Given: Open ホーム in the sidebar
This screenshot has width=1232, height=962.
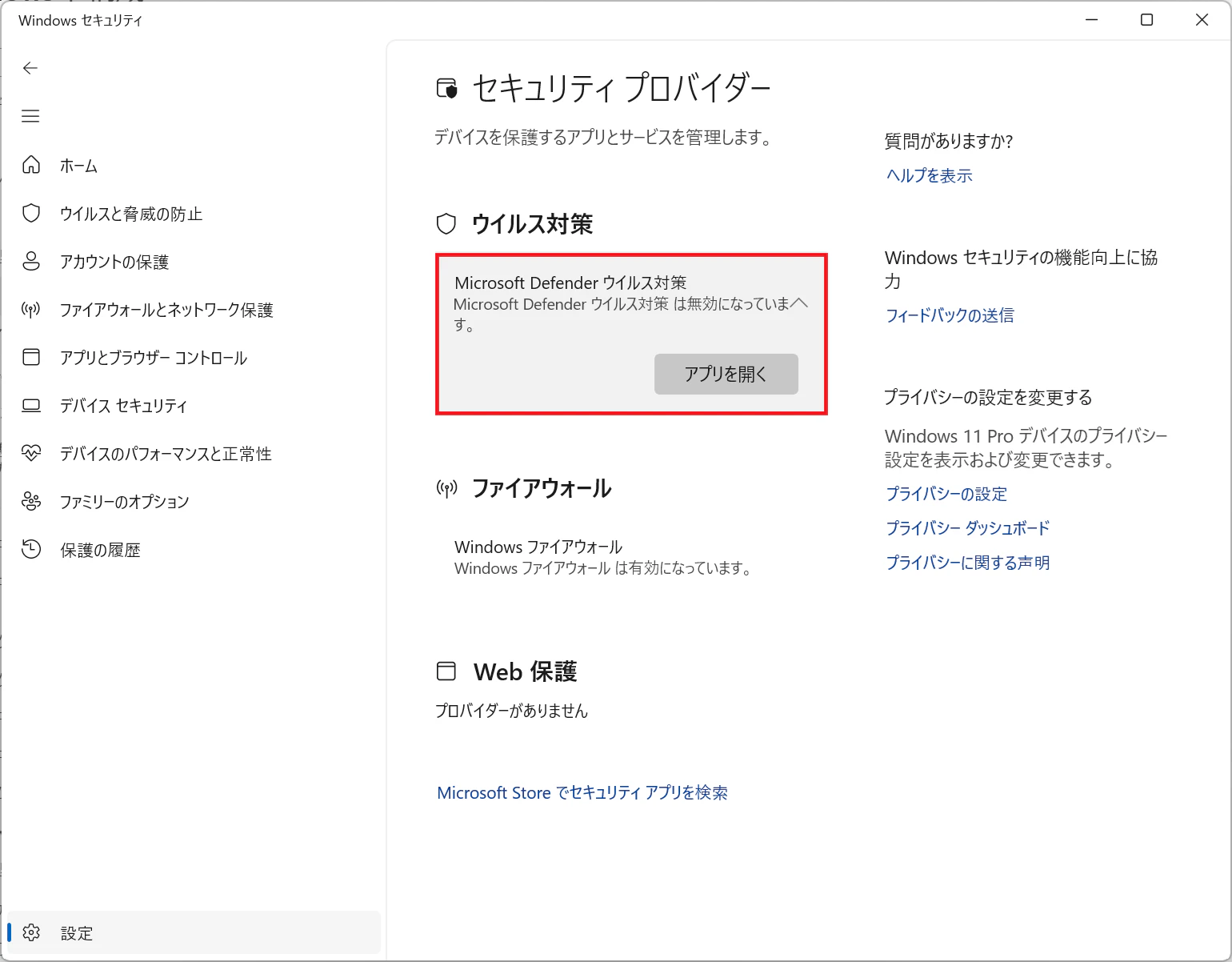Looking at the screenshot, I should [192, 166].
